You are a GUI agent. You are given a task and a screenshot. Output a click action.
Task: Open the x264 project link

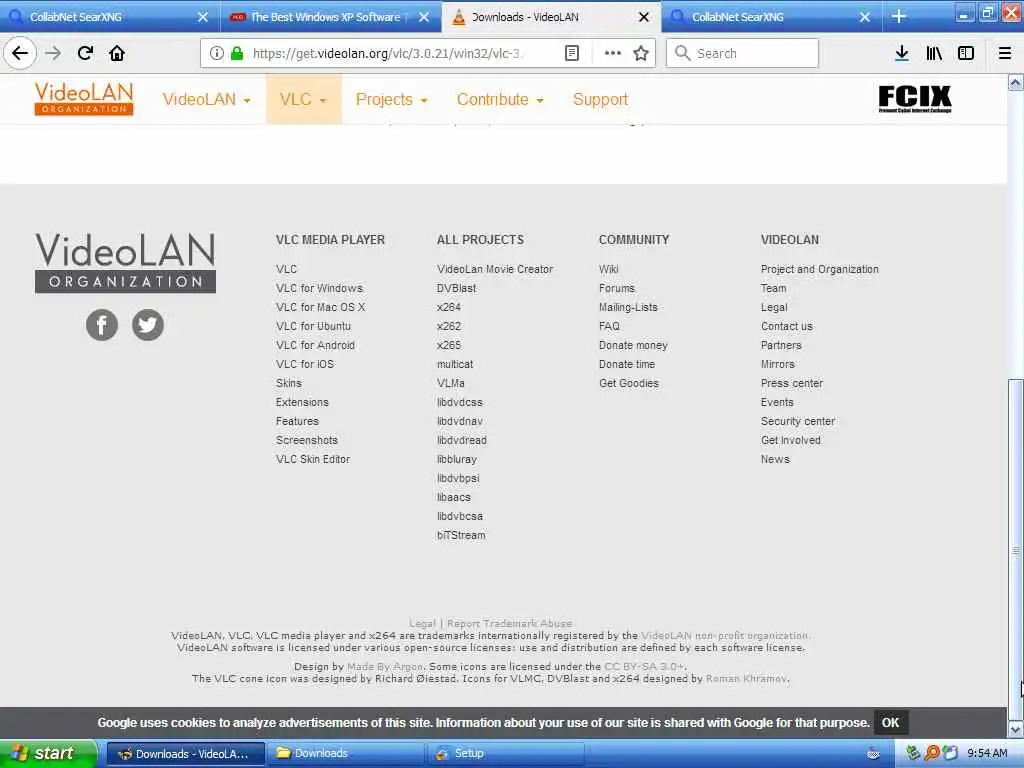[x=449, y=307]
